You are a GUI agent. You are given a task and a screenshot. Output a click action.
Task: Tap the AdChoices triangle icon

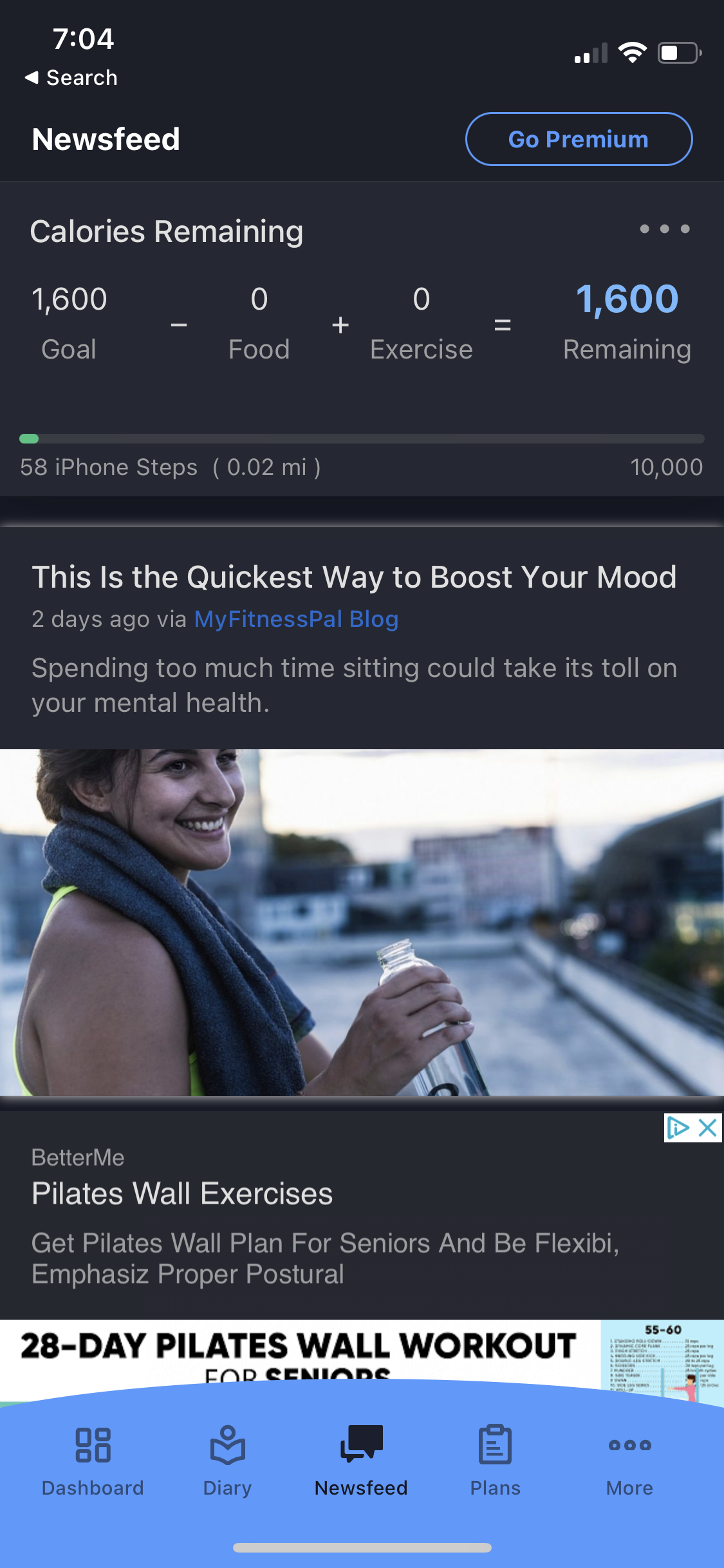(678, 1128)
